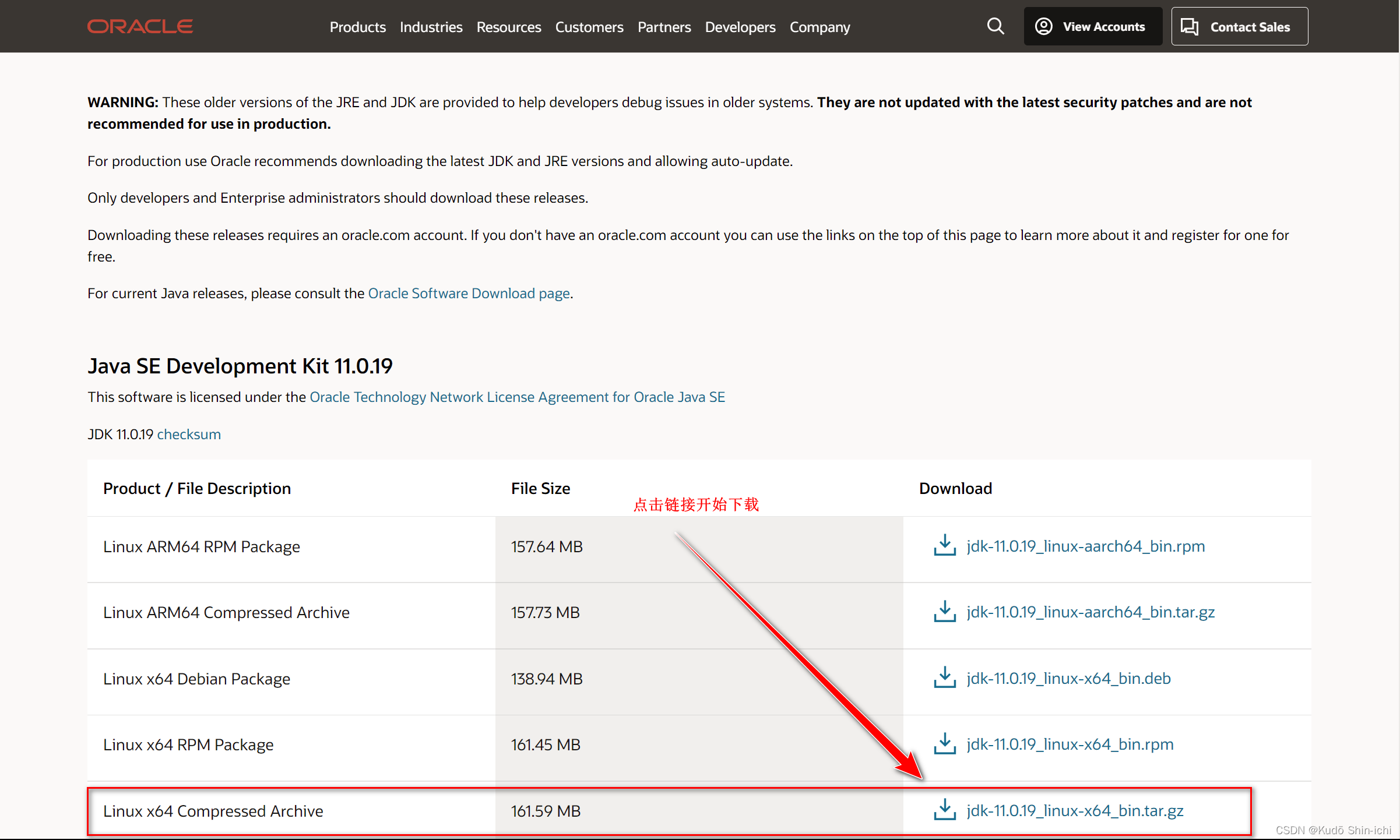
Task: Click the Oracle logo
Action: pos(140,27)
